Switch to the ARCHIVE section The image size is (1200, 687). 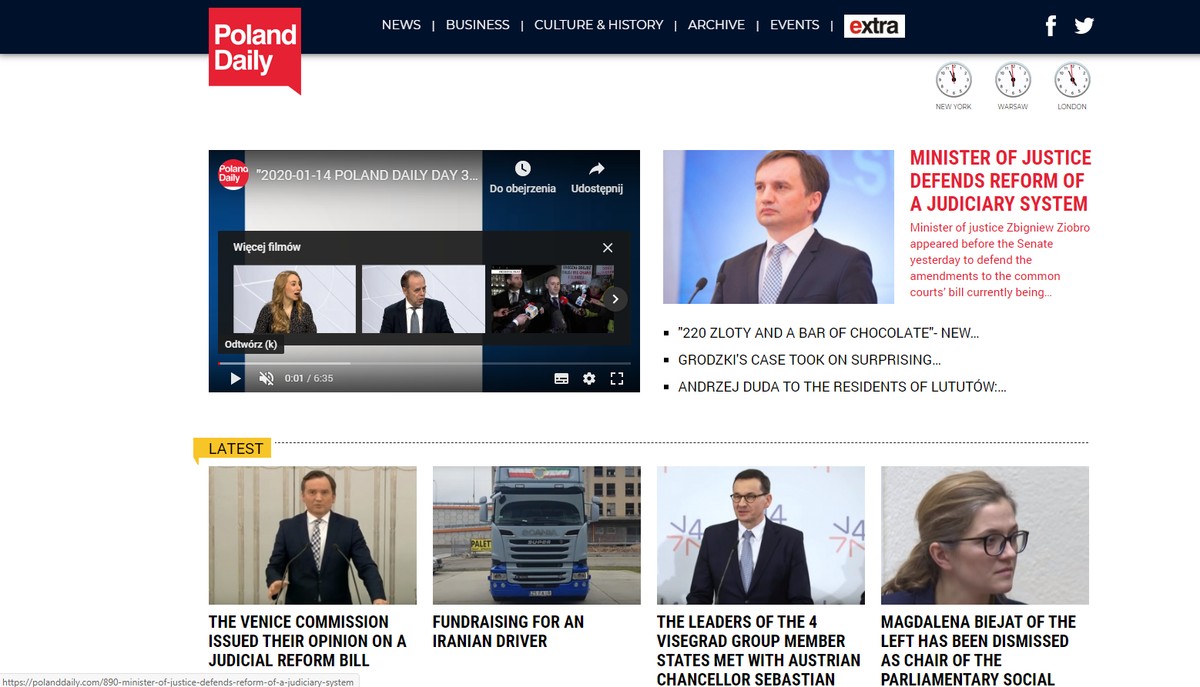716,24
